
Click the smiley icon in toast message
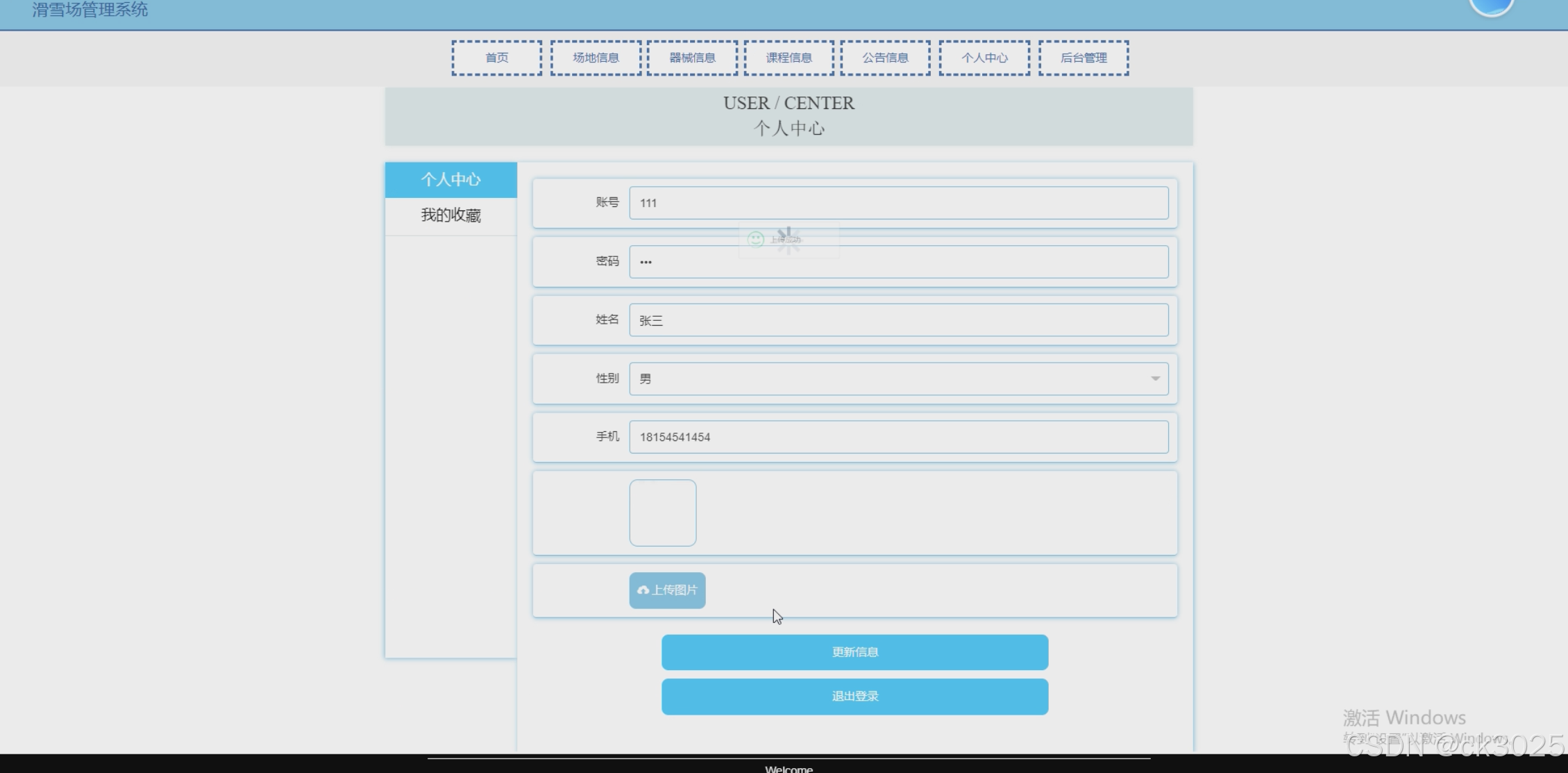755,240
